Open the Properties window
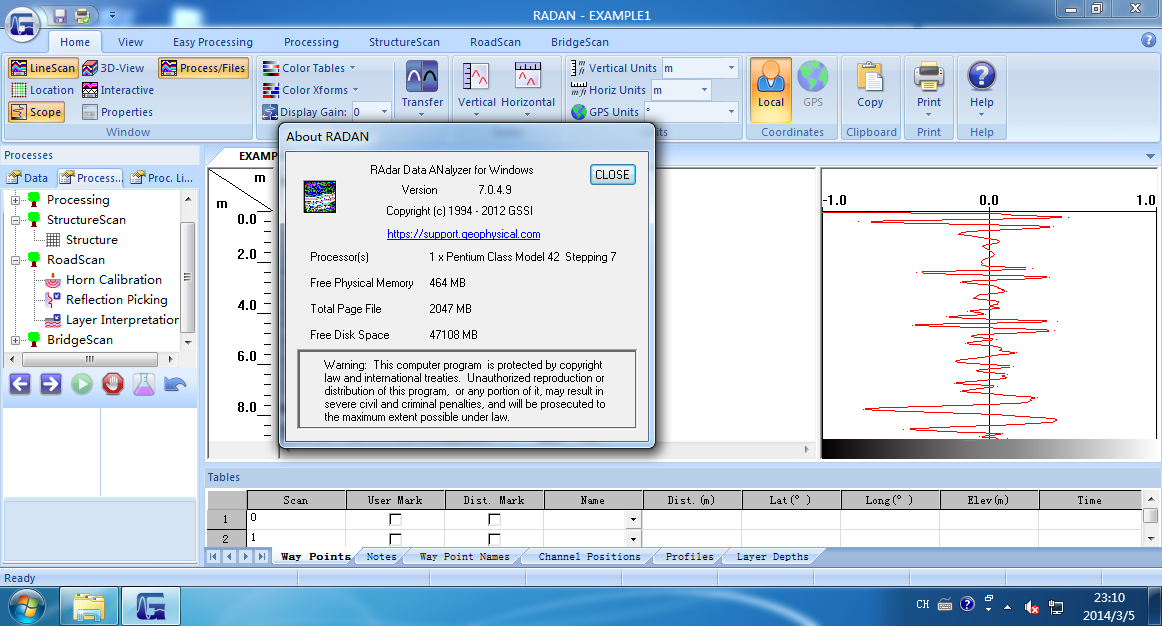 click(x=117, y=112)
